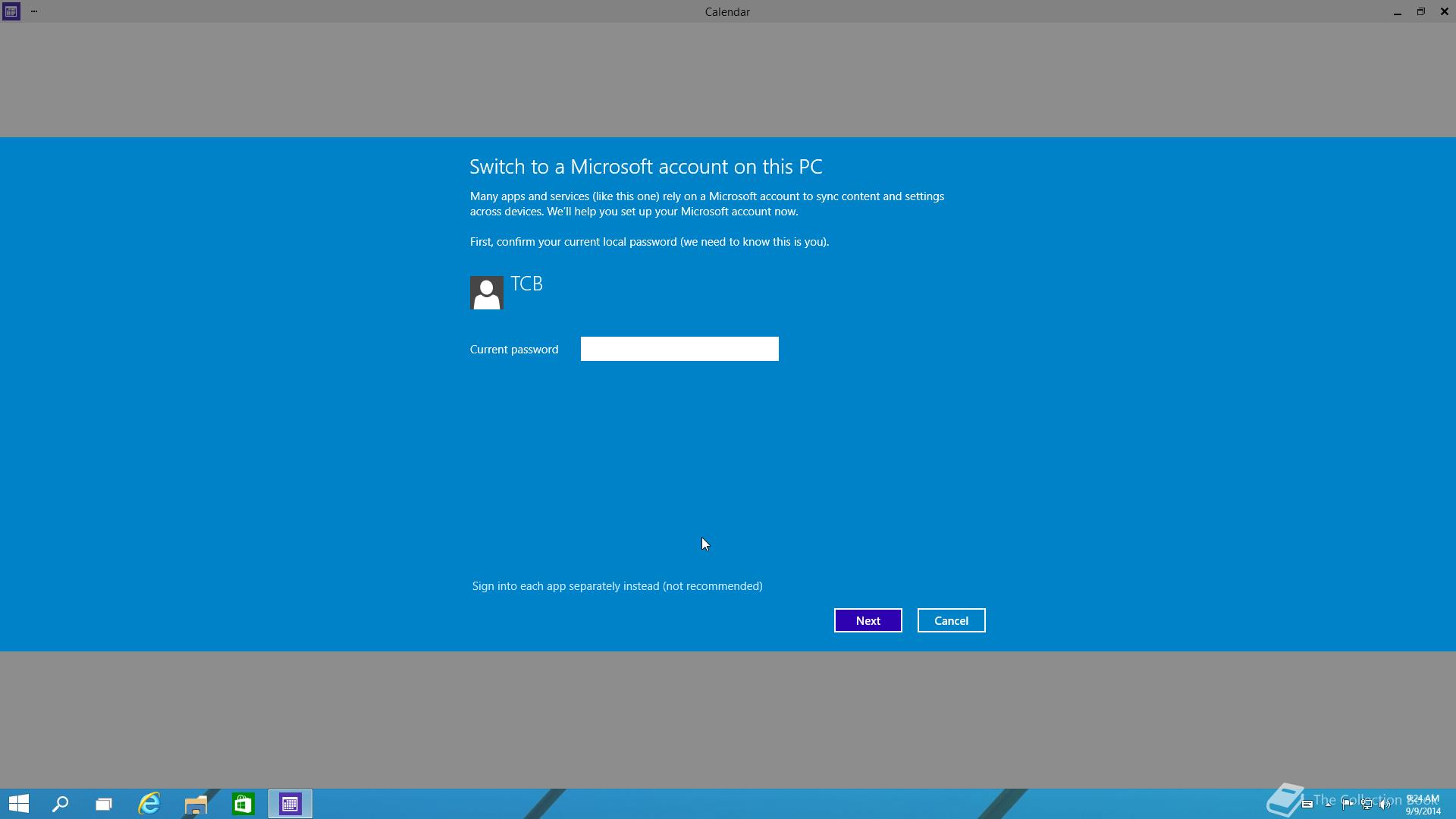Open the network status tray icon
This screenshot has height=819, width=1456.
[x=1367, y=805]
